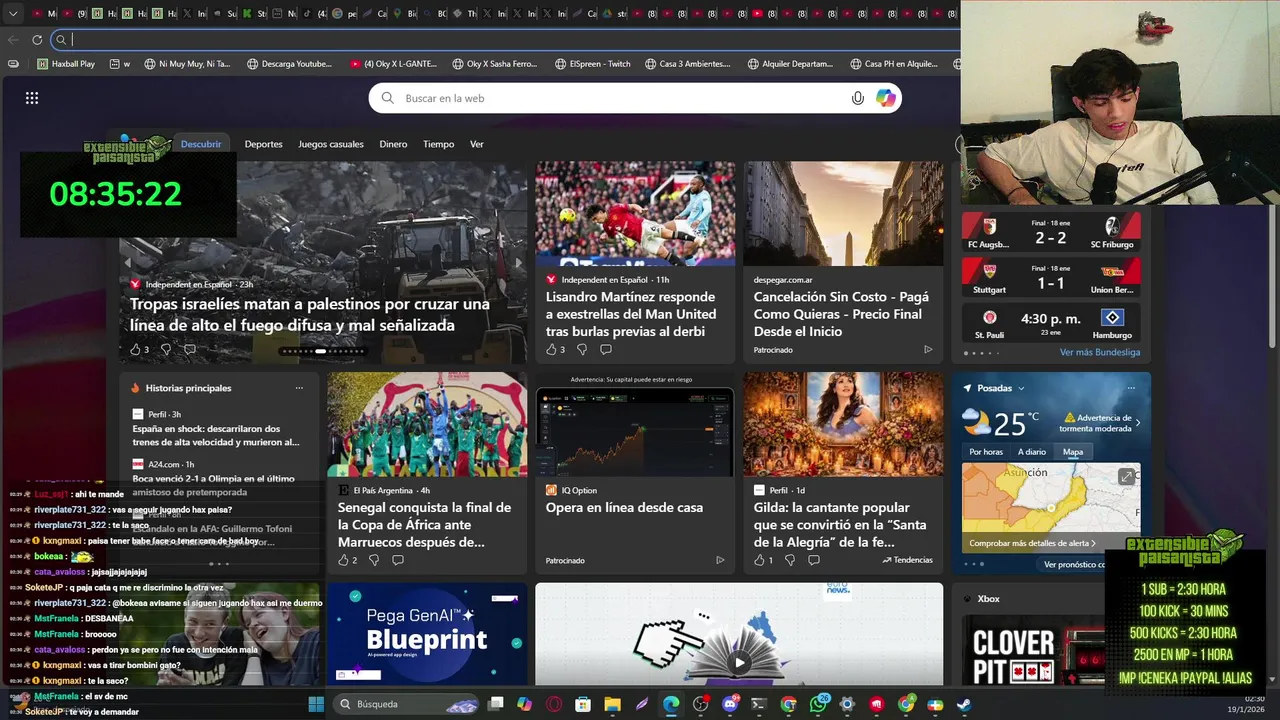Click Ver más Bundesliga link
The width and height of the screenshot is (1280, 720).
coord(1100,352)
